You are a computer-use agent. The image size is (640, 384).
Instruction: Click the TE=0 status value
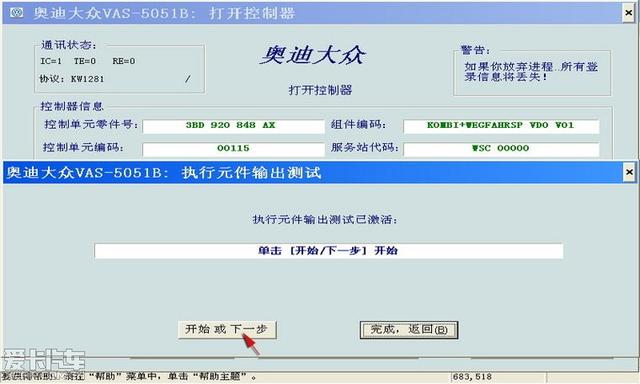(x=85, y=61)
